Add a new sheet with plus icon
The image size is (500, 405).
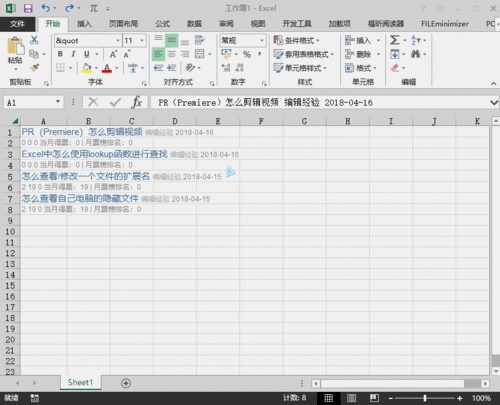coord(126,383)
